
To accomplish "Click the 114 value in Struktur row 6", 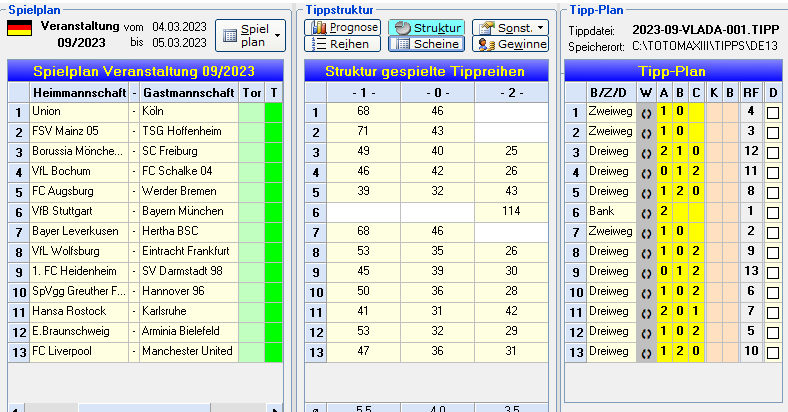I will [511, 213].
